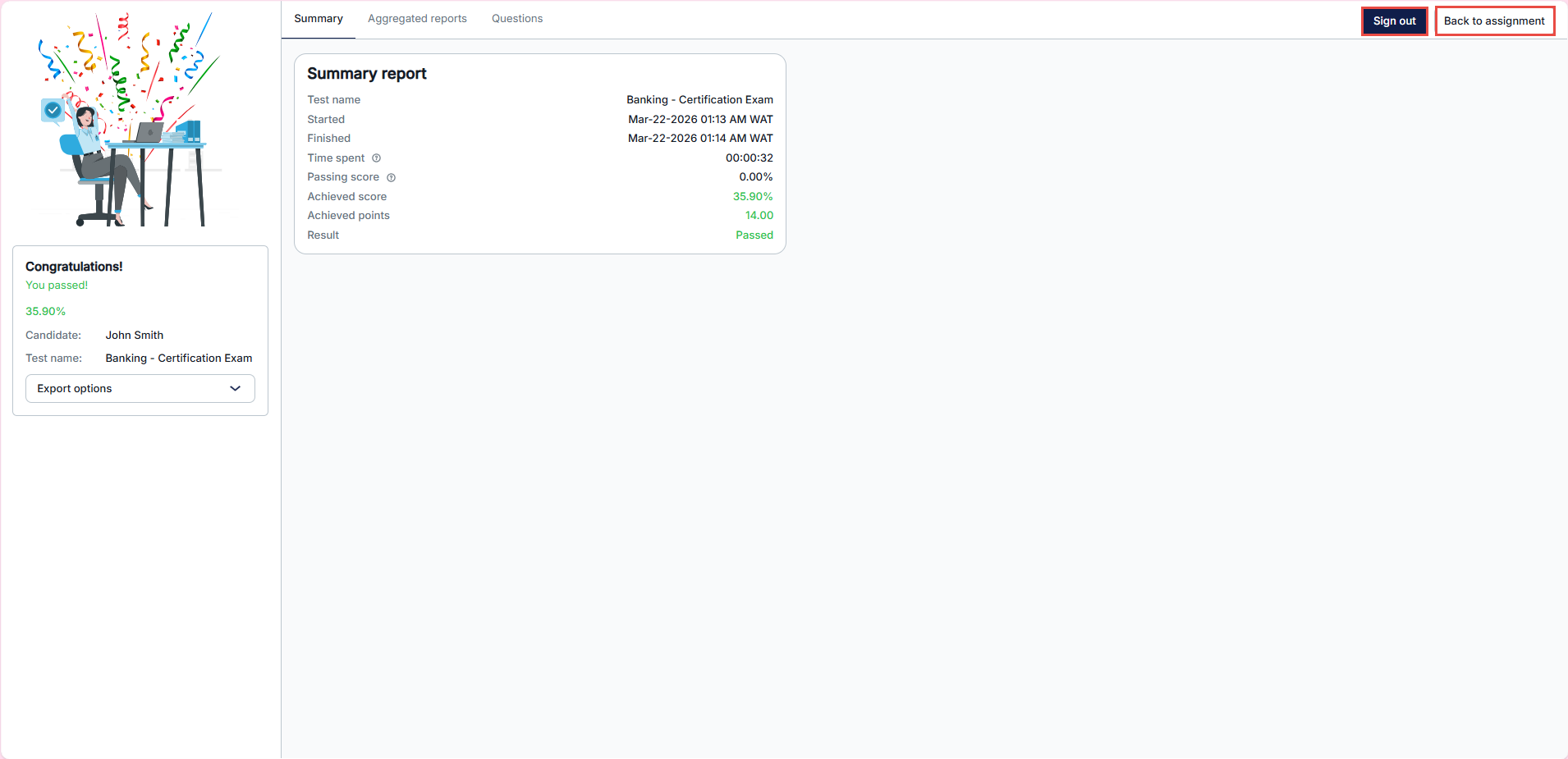Image resolution: width=1568 pixels, height=759 pixels.
Task: Open the Aggregated reports tab
Action: 417,19
